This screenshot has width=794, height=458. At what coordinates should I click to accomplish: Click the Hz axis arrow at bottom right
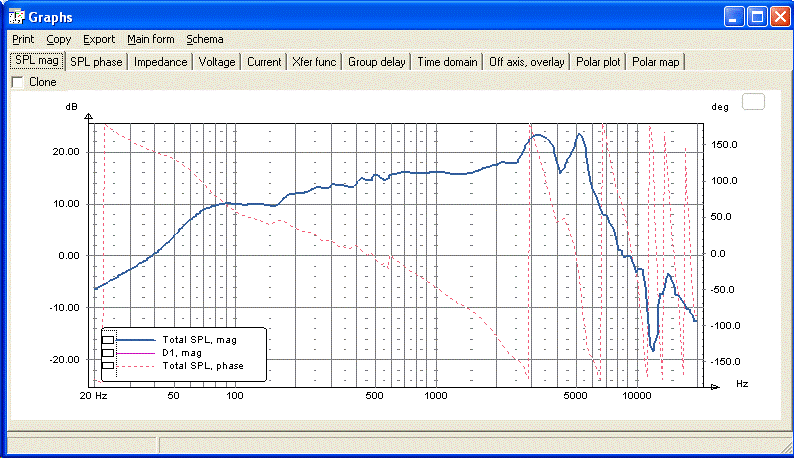715,387
